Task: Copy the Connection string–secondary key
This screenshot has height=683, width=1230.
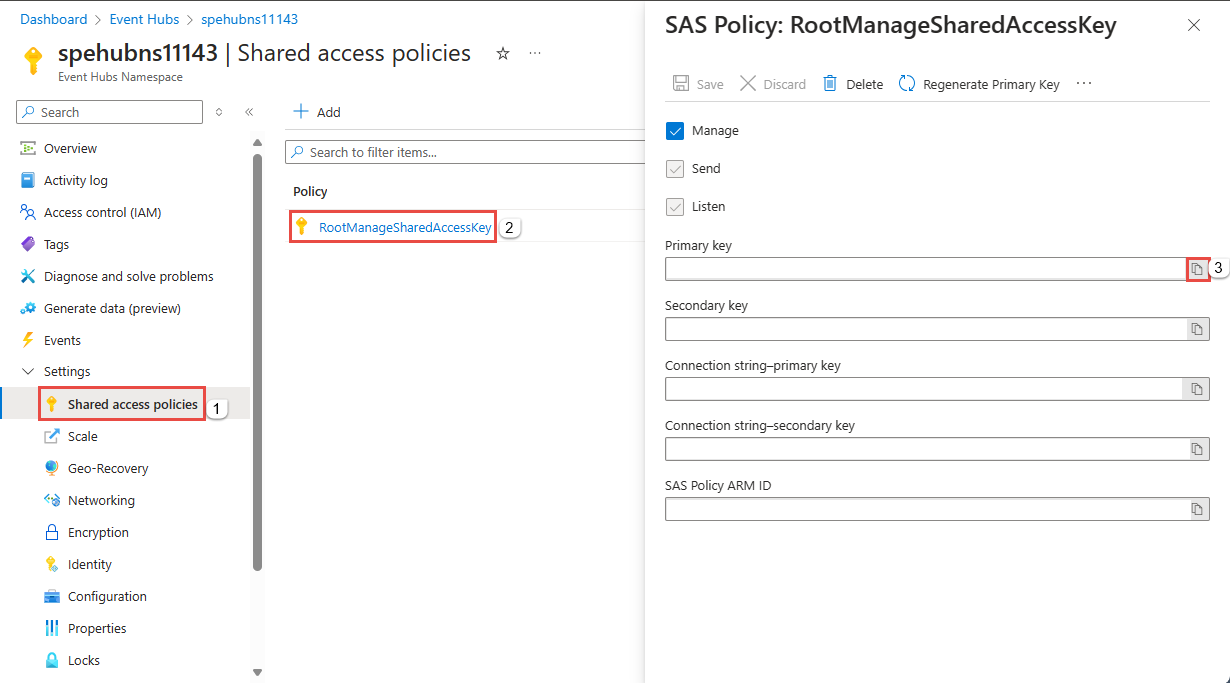Action: point(1197,449)
